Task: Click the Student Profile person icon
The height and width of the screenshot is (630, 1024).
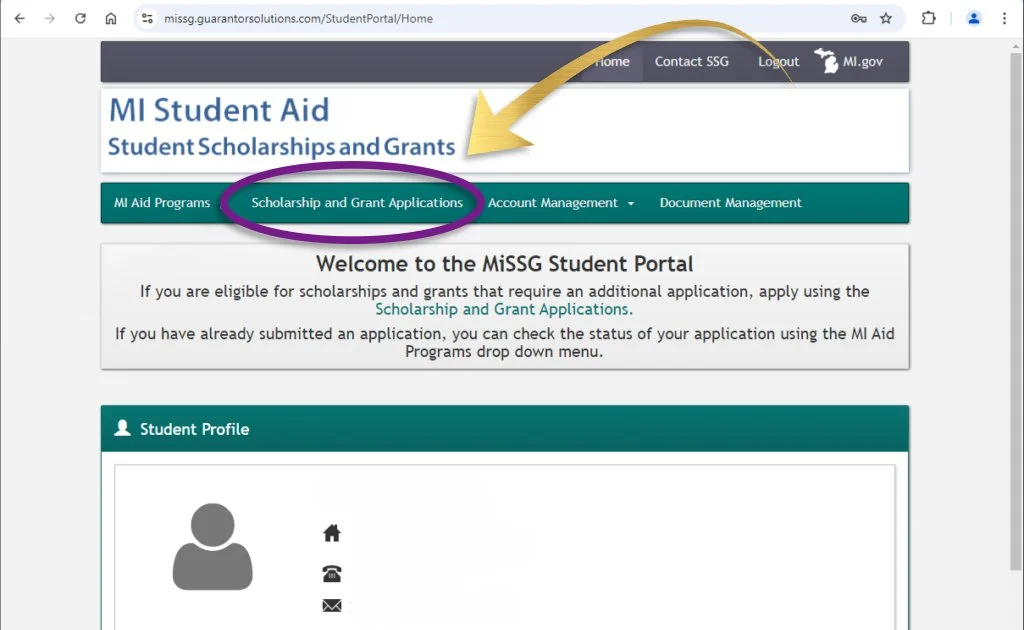Action: 122,428
